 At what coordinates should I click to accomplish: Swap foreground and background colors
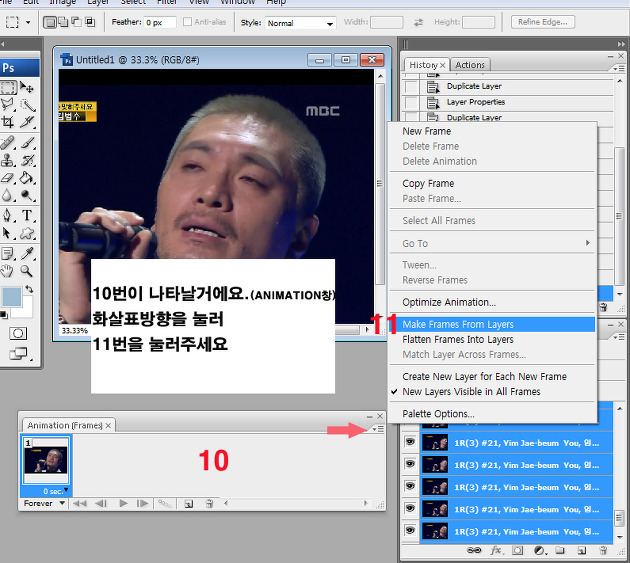[29, 289]
